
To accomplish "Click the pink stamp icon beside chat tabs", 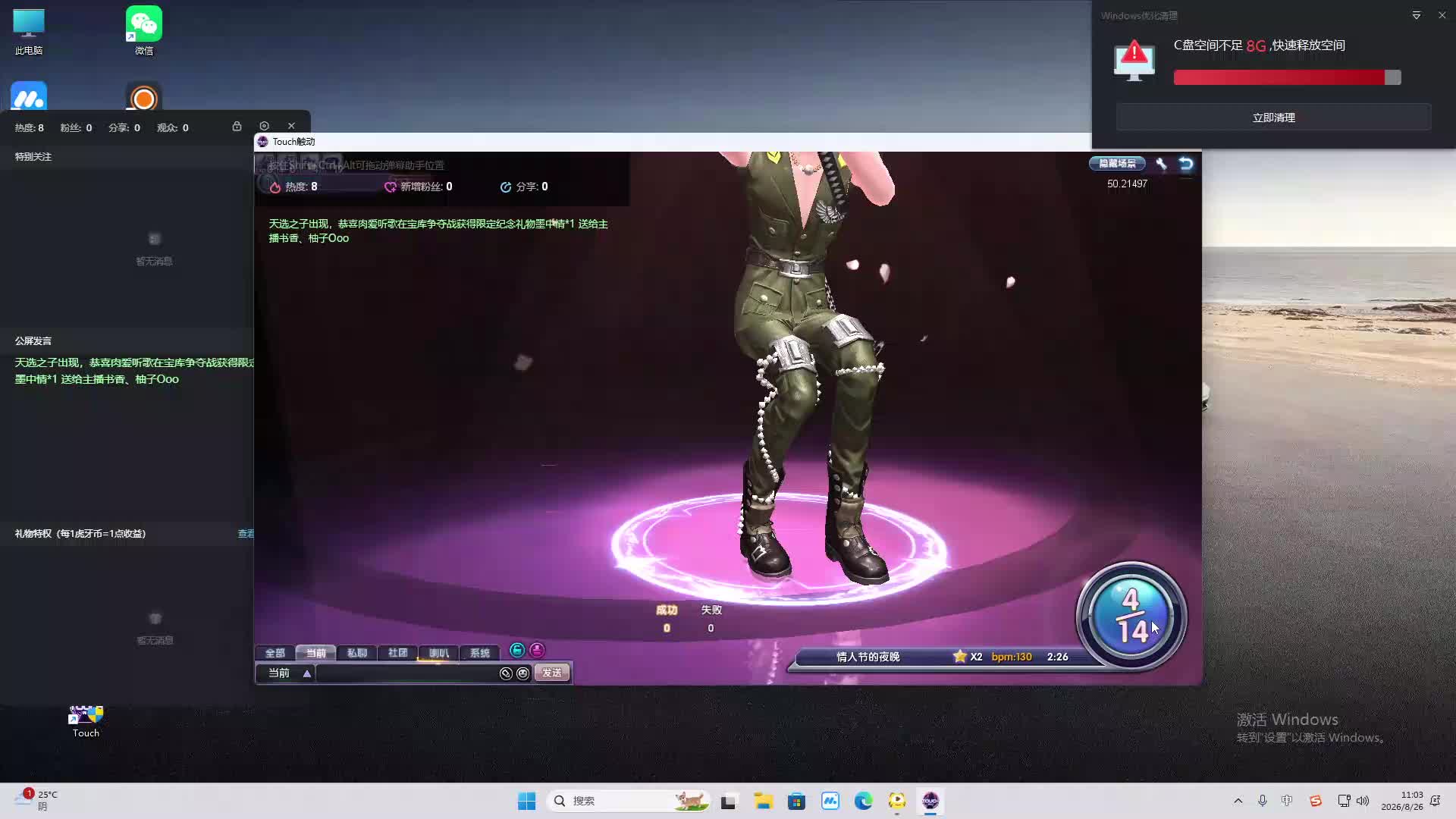I will pos(537,650).
